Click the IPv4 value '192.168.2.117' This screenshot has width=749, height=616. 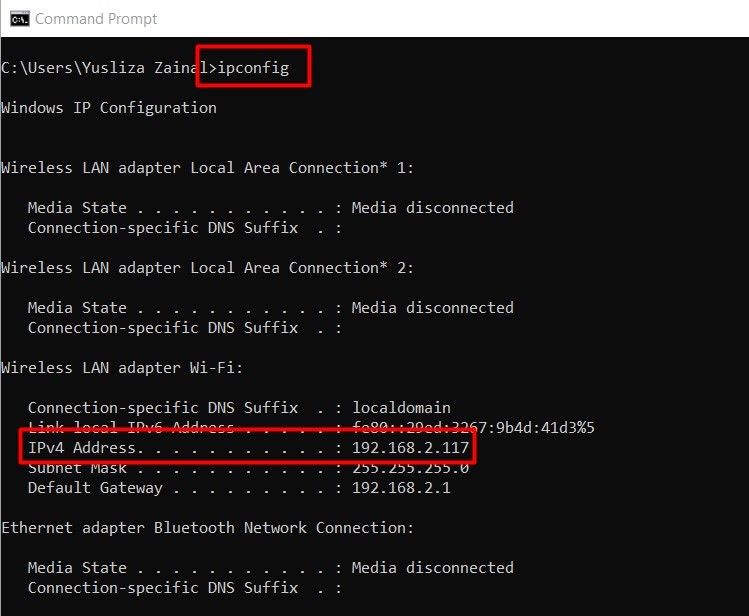tap(410, 448)
